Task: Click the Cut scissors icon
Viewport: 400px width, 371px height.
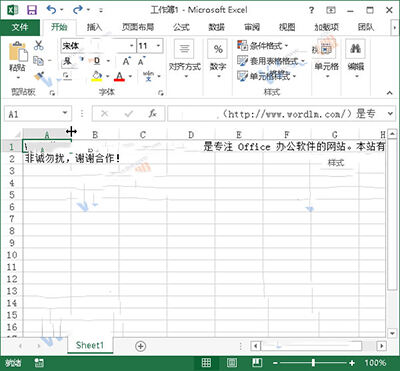Action: pyautogui.click(x=39, y=45)
